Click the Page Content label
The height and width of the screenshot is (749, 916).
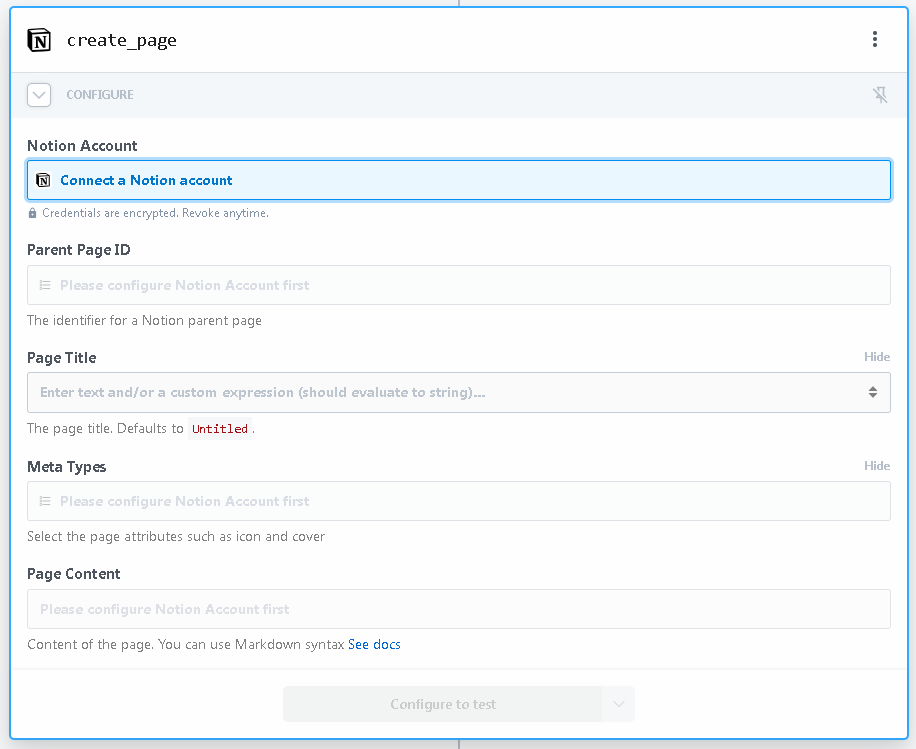[74, 574]
